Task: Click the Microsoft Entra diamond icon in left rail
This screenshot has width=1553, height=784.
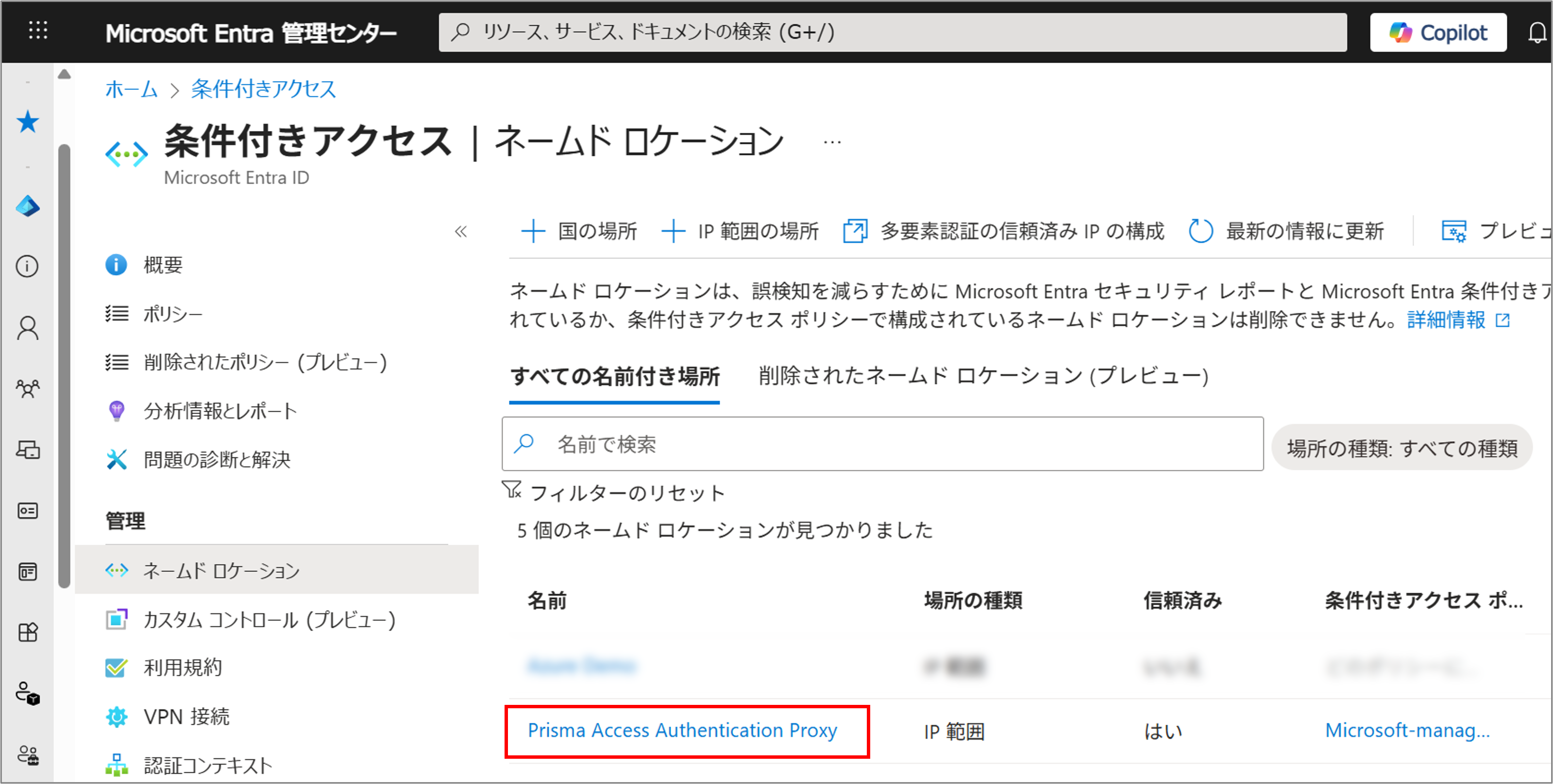Action: pos(28,207)
